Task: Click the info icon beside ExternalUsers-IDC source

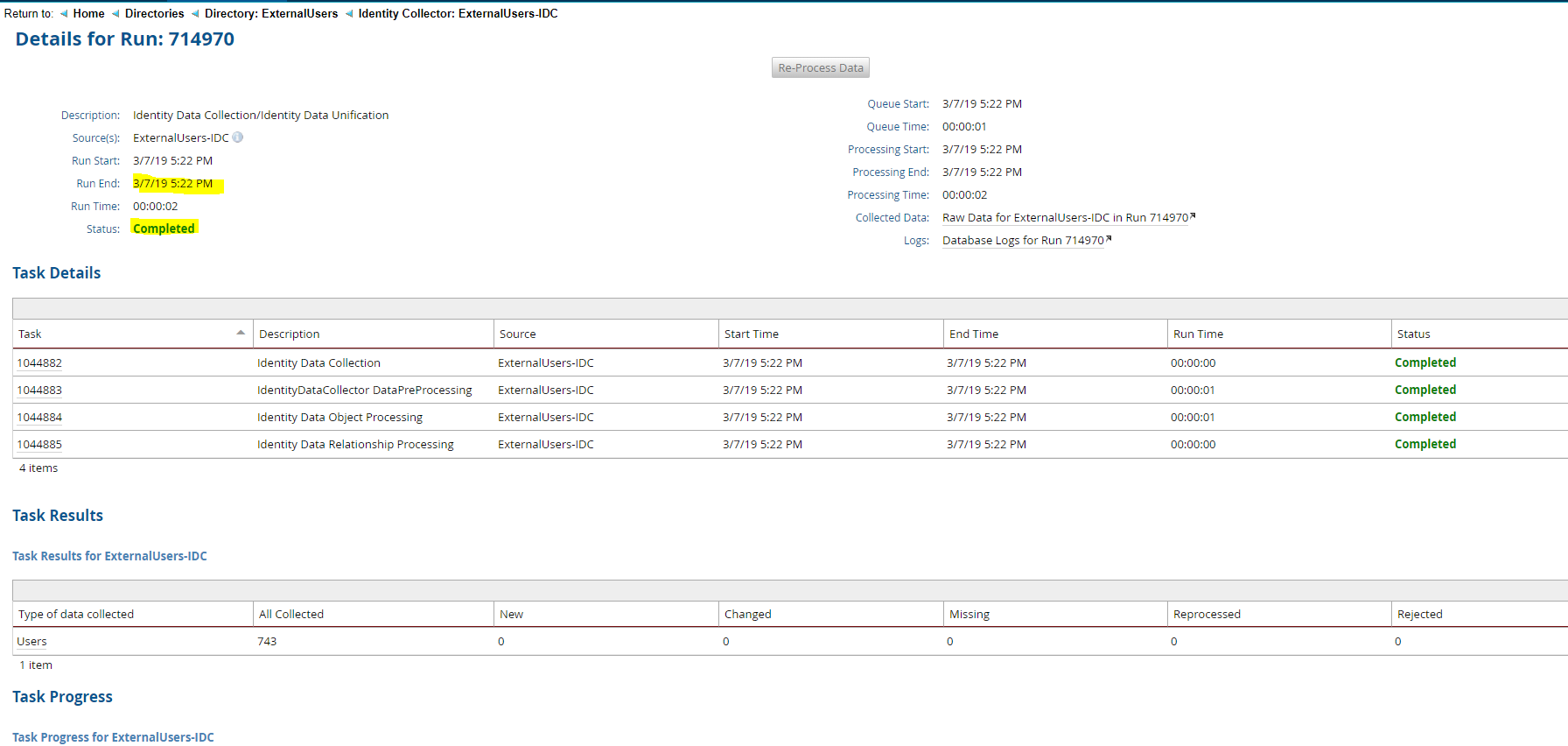Action: coord(238,137)
